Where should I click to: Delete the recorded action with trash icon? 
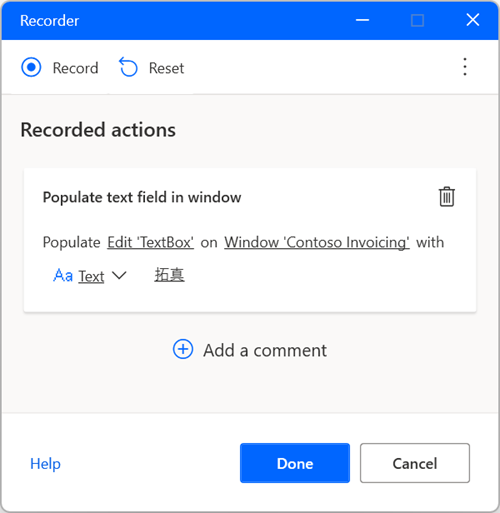tap(446, 197)
